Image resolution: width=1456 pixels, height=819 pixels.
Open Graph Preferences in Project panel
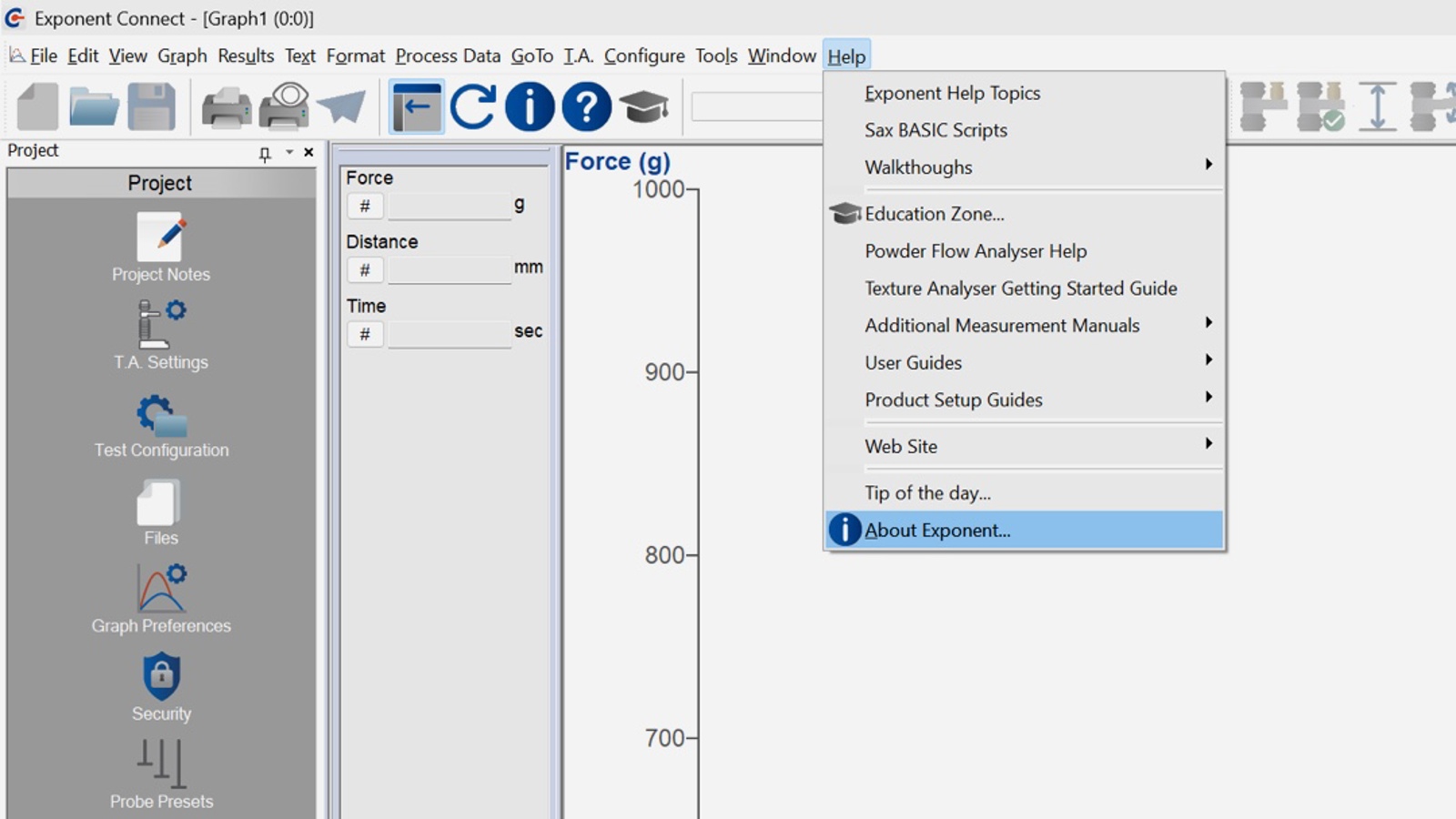pos(161,600)
